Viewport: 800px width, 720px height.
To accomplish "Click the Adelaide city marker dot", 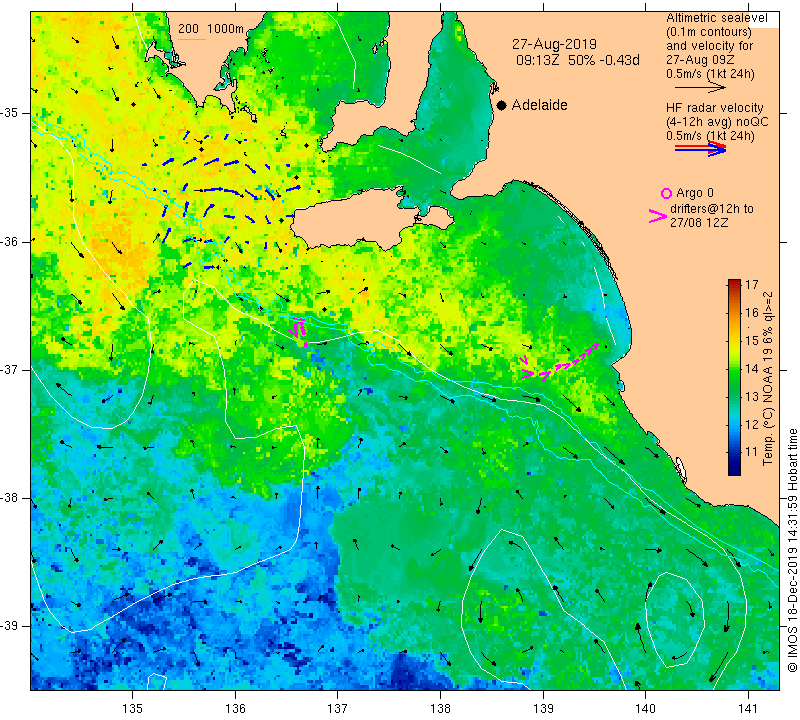I will pos(502,105).
